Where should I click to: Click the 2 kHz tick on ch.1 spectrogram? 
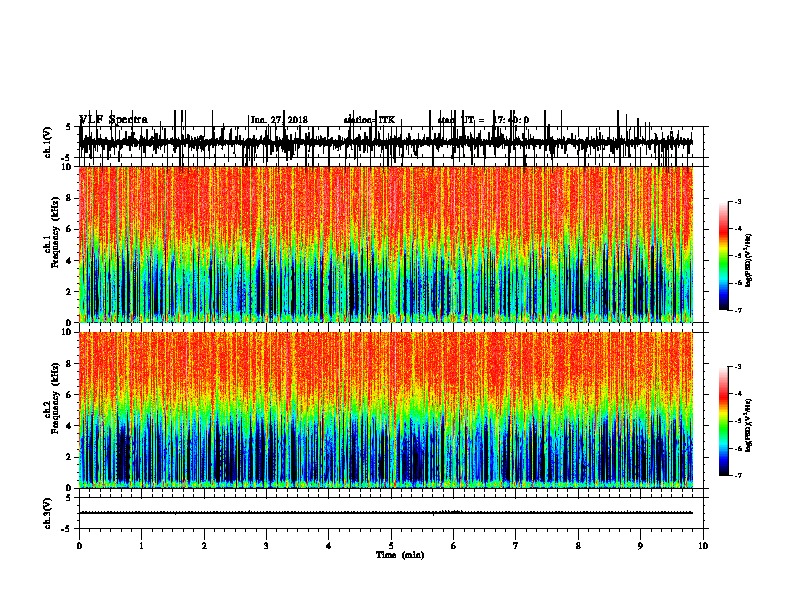coord(69,292)
